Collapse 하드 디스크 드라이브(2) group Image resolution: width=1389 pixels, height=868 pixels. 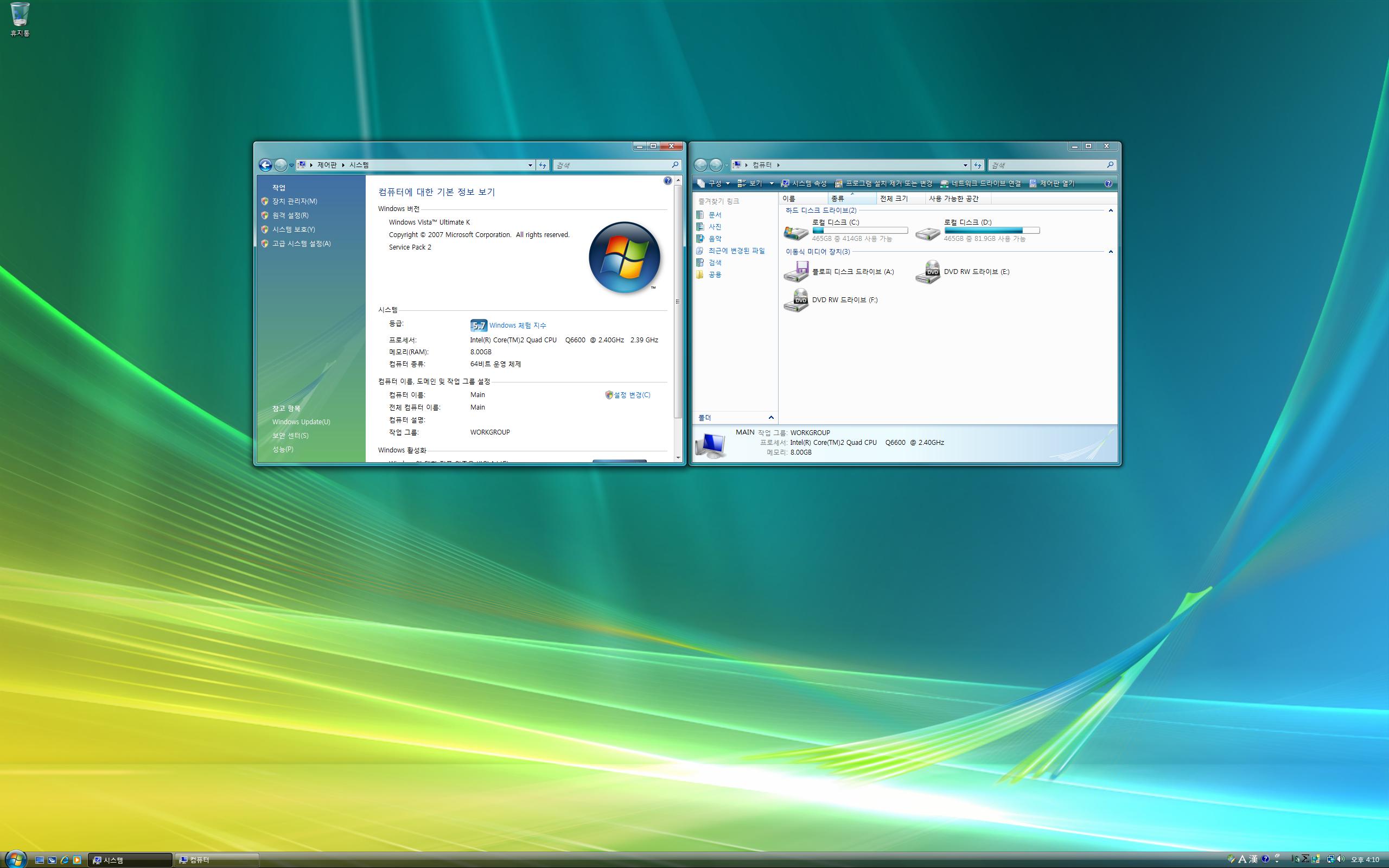click(x=1110, y=210)
